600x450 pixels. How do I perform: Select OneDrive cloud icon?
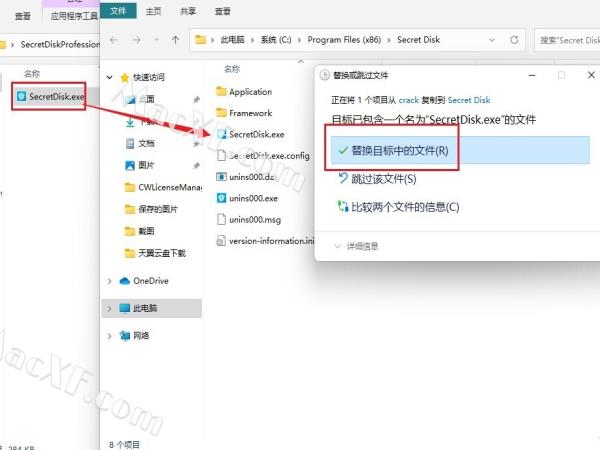point(125,281)
